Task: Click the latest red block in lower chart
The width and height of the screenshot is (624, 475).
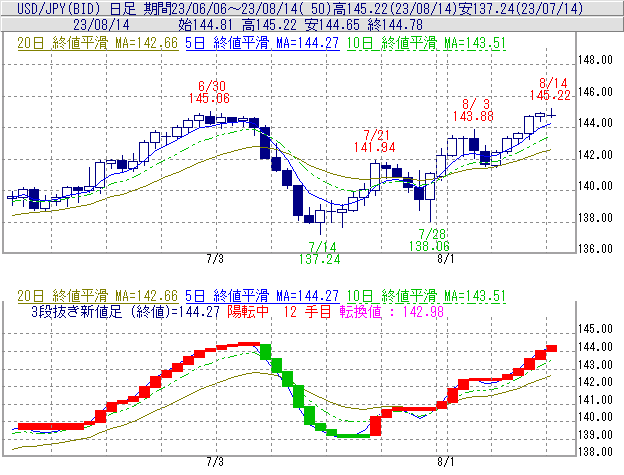Action: pyautogui.click(x=551, y=348)
